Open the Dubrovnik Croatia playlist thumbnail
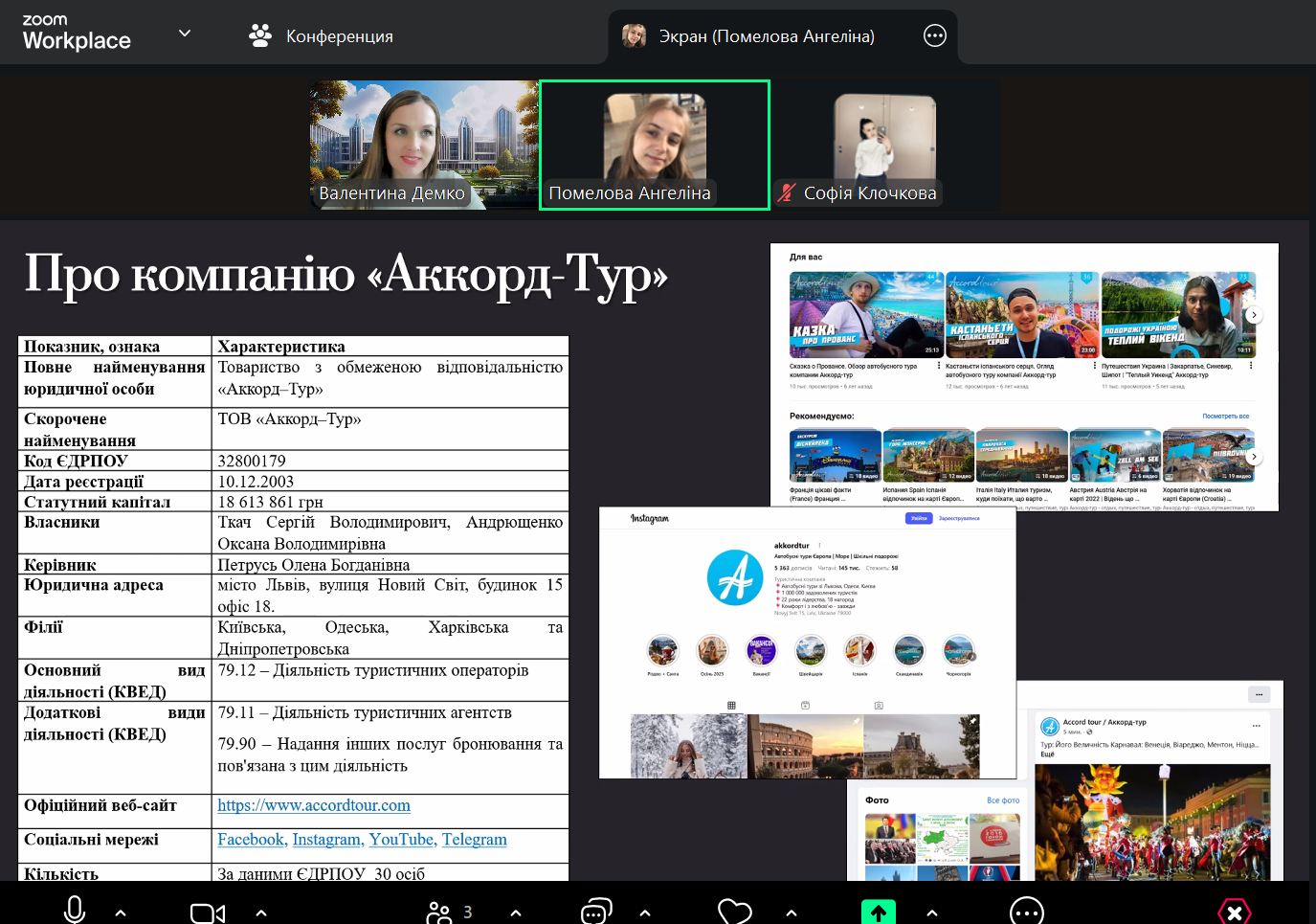Viewport: 1316px width, 924px height. (x=1209, y=456)
